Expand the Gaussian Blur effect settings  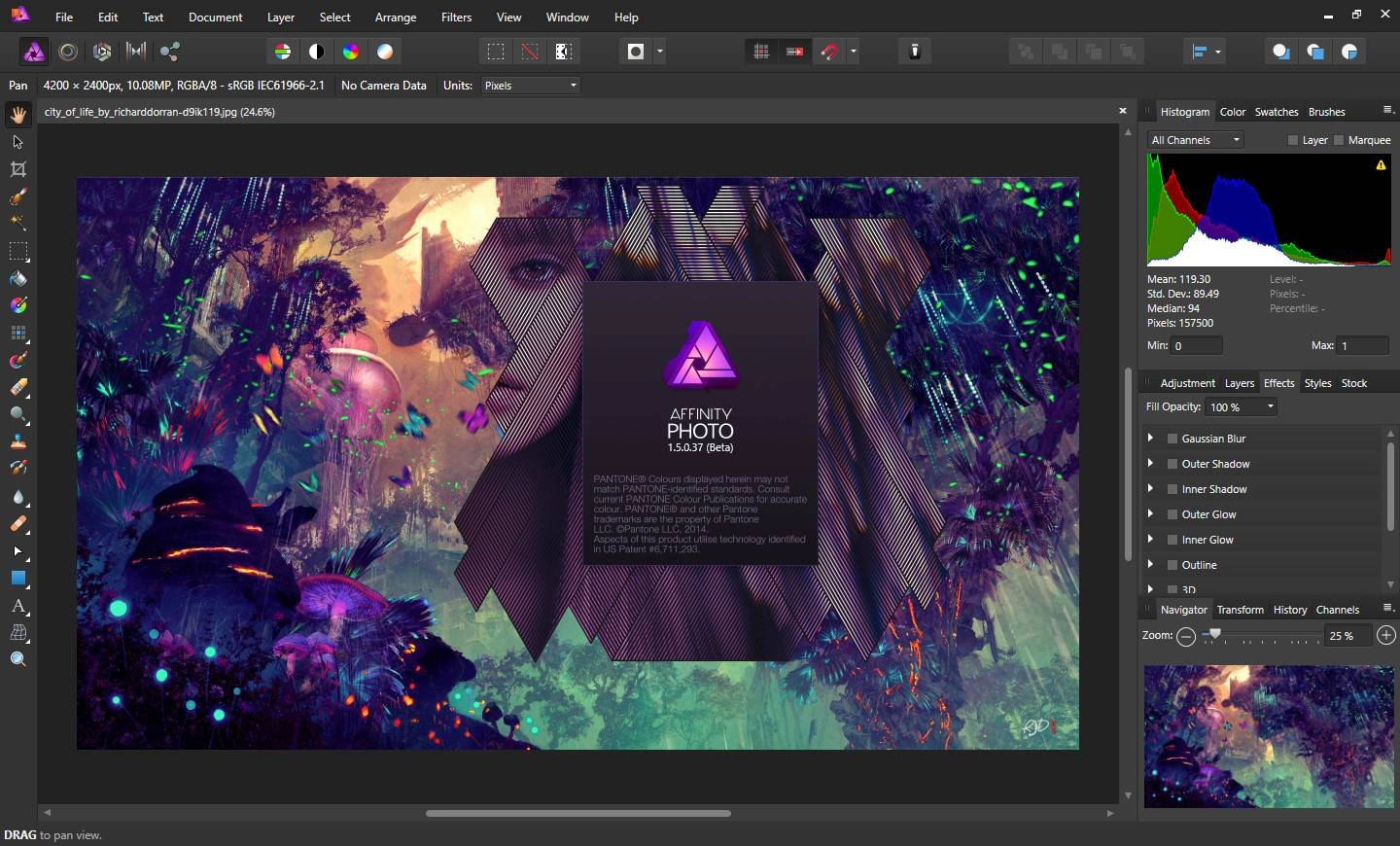coord(1150,439)
